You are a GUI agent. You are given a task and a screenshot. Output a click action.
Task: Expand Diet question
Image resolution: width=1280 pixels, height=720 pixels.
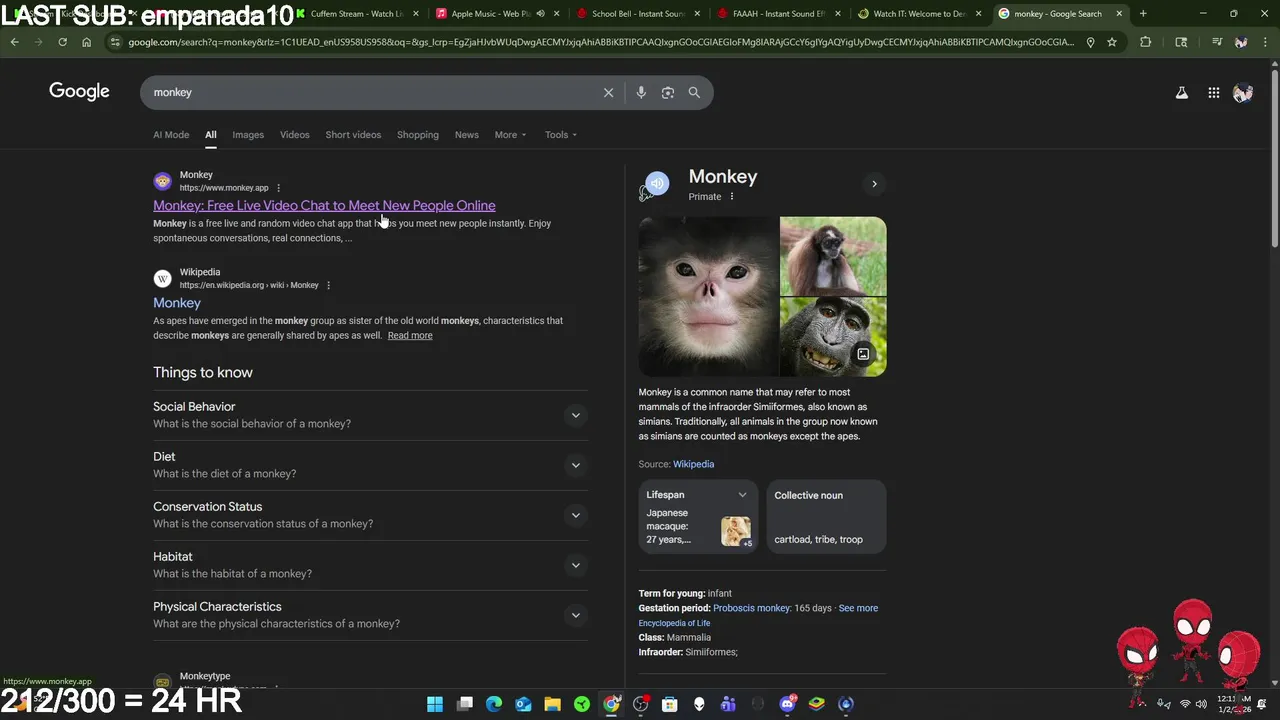tap(575, 465)
